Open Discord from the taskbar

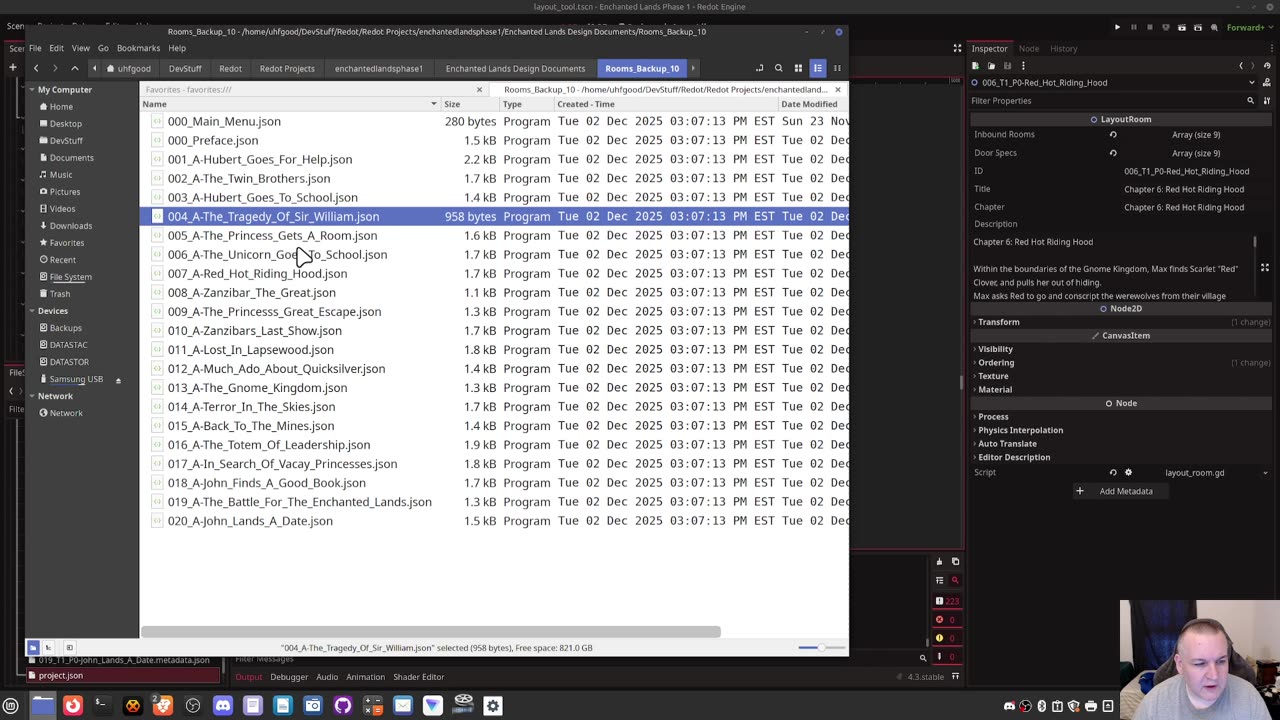(223, 706)
